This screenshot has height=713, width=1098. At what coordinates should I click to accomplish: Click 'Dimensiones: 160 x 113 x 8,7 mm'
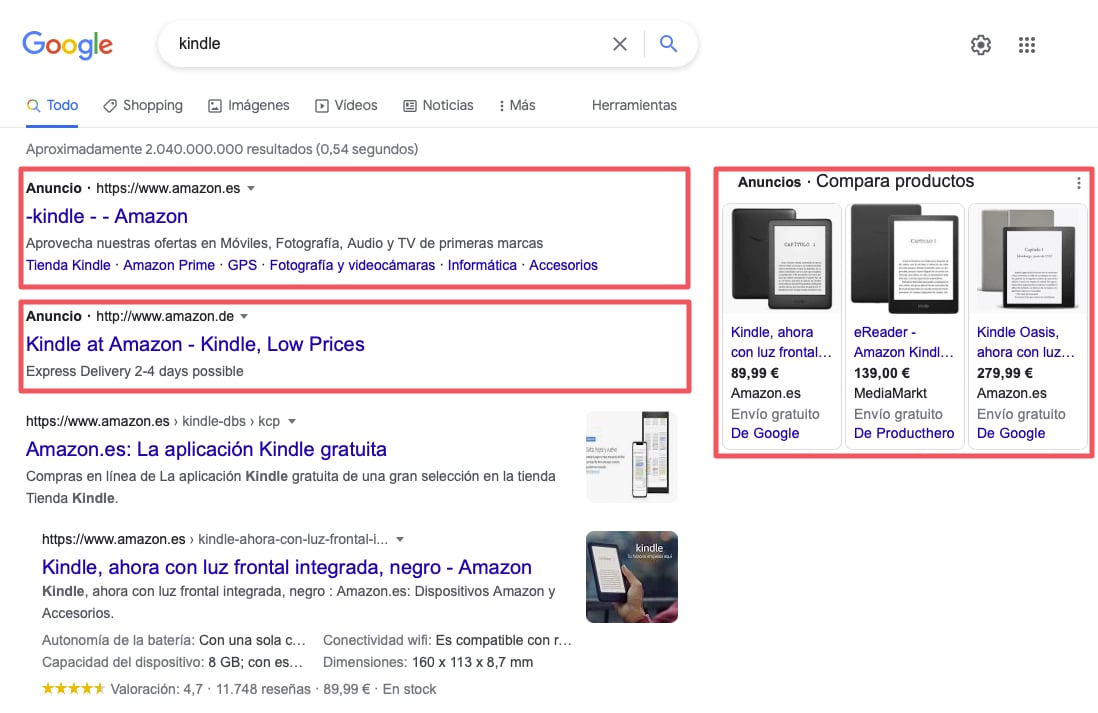click(x=428, y=663)
